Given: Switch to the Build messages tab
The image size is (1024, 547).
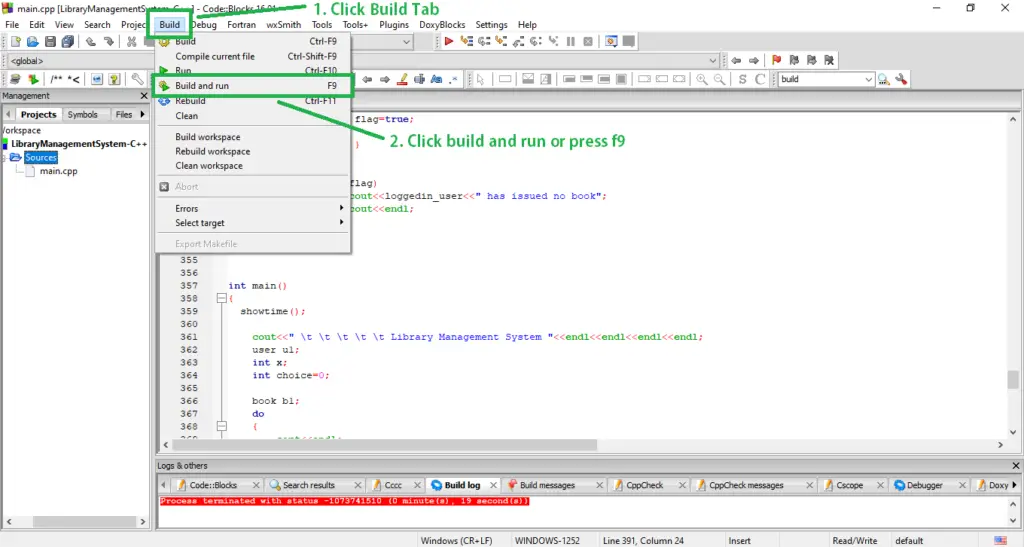Looking at the screenshot, I should click(x=547, y=485).
